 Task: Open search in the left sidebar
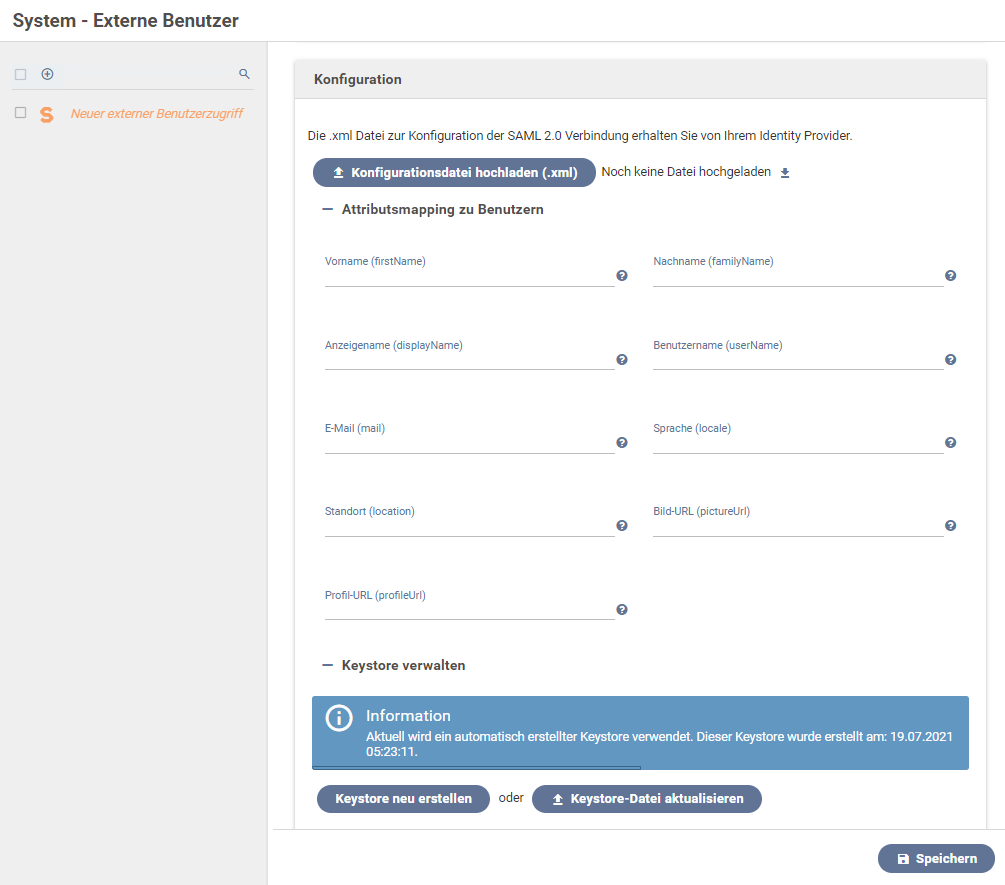coord(244,74)
